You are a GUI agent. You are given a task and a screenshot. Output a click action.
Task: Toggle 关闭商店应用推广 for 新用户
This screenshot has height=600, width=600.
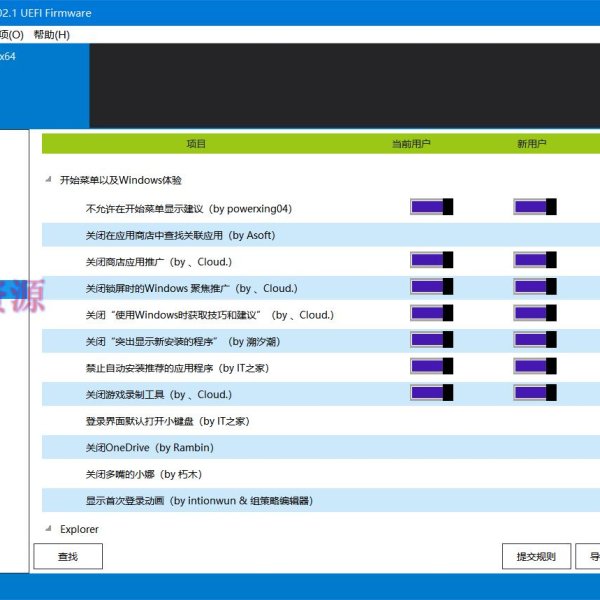(x=535, y=260)
